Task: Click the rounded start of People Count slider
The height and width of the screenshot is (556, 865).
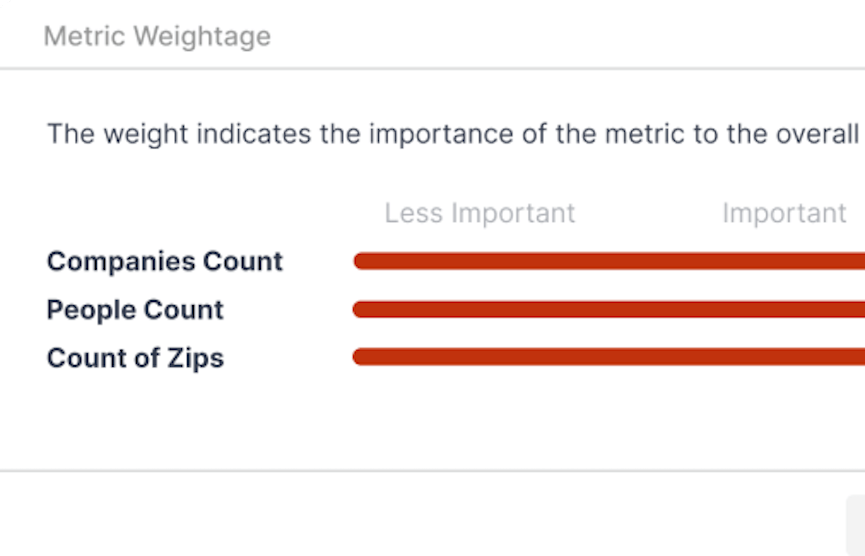Action: [x=361, y=309]
